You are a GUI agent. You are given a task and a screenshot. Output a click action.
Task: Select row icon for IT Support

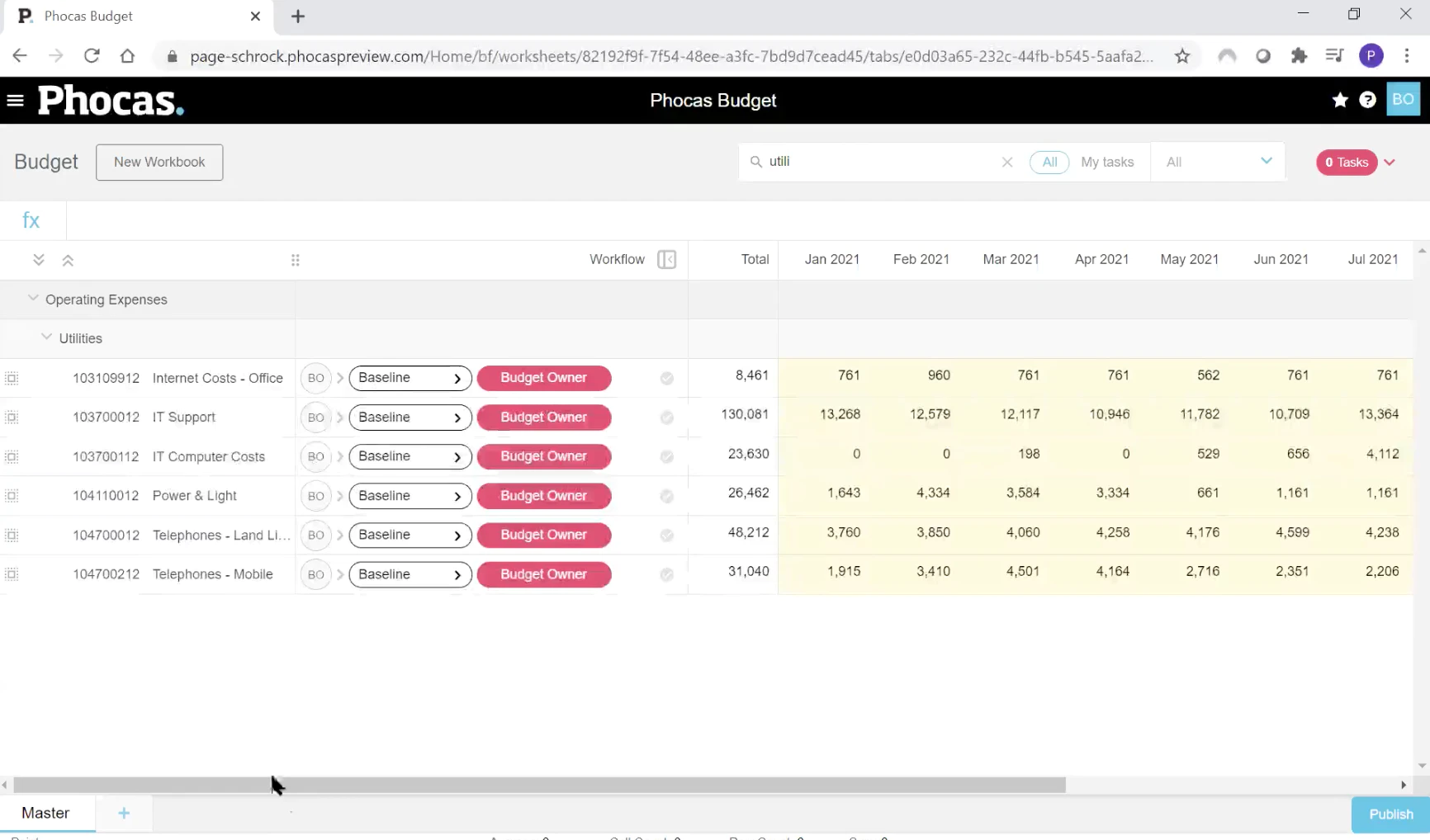pyautogui.click(x=12, y=418)
